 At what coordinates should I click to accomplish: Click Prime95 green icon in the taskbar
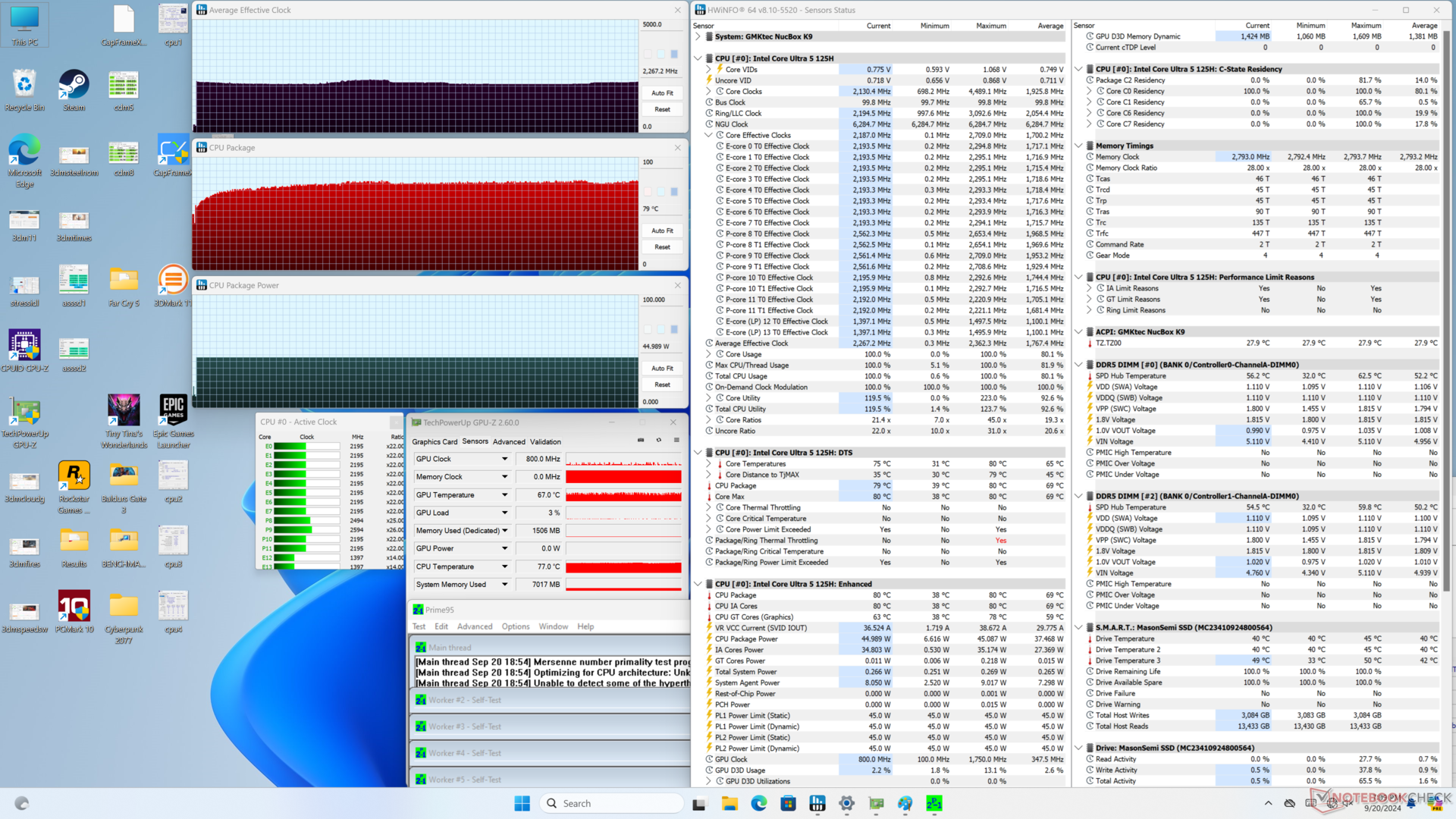934,803
